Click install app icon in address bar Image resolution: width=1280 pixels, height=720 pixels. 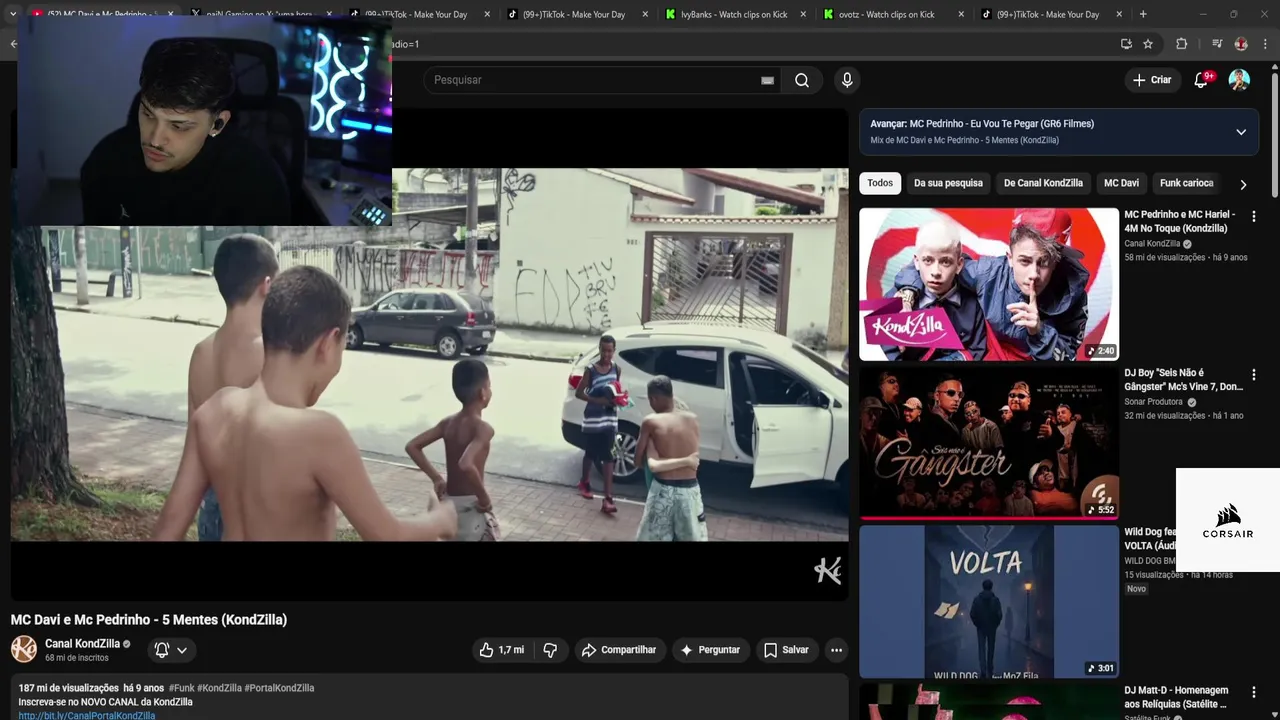point(1126,44)
